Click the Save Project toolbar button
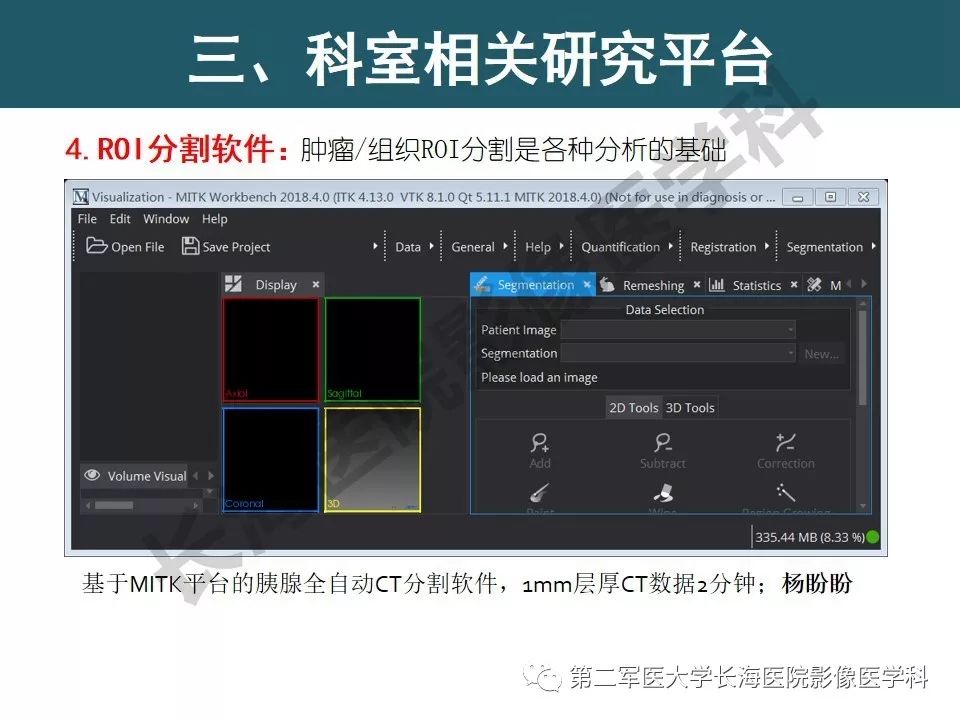The width and height of the screenshot is (960, 720). [226, 247]
